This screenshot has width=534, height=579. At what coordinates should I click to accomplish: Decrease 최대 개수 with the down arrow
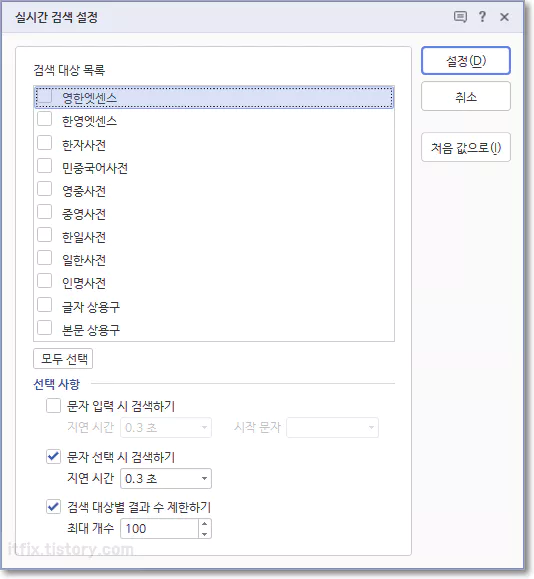(205, 534)
